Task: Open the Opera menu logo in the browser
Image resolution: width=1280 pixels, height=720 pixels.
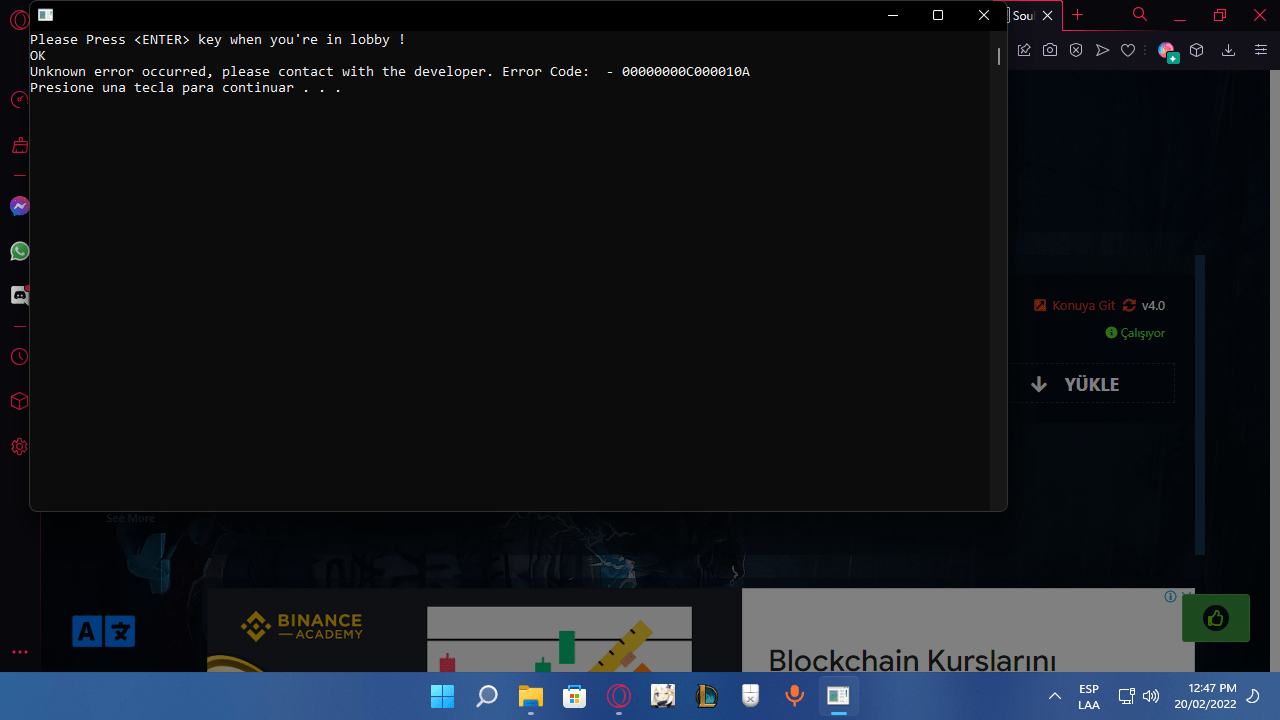Action: click(18, 20)
